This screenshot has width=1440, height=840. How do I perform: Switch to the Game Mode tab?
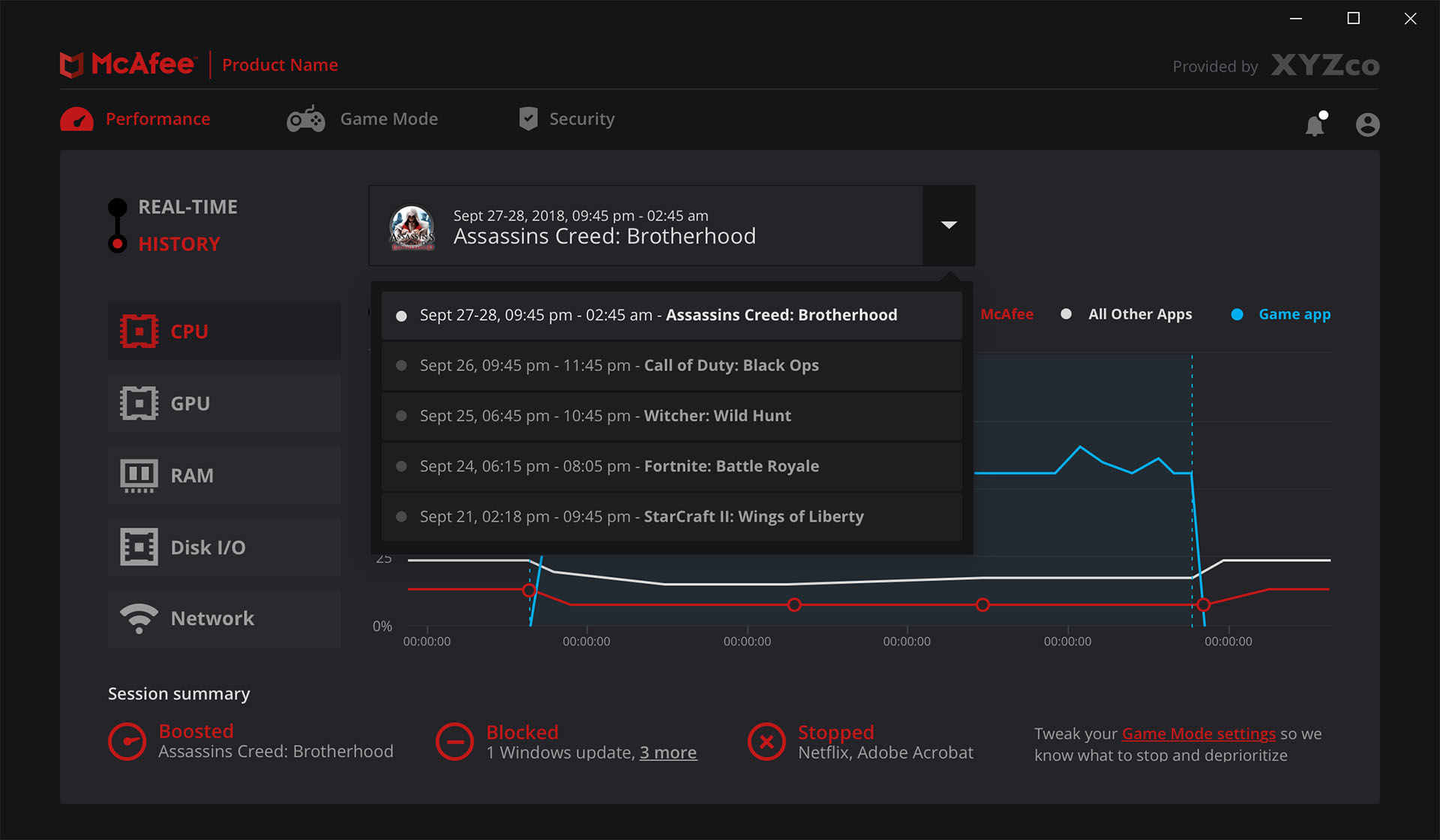(x=362, y=118)
